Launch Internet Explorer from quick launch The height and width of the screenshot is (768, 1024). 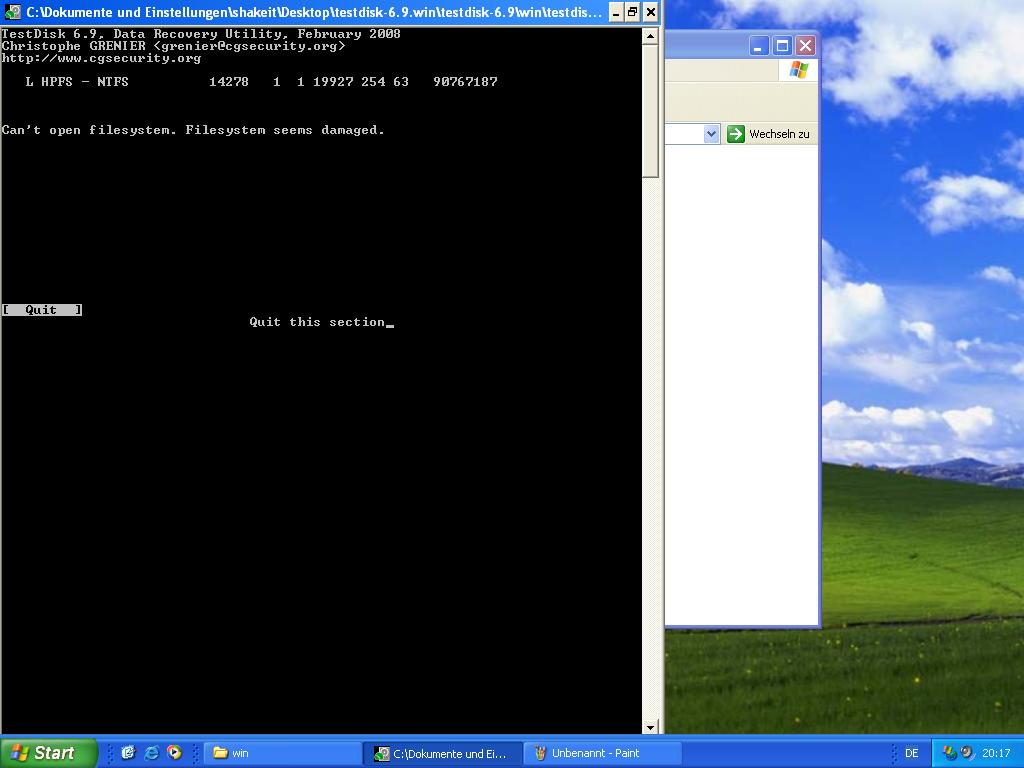pyautogui.click(x=152, y=753)
